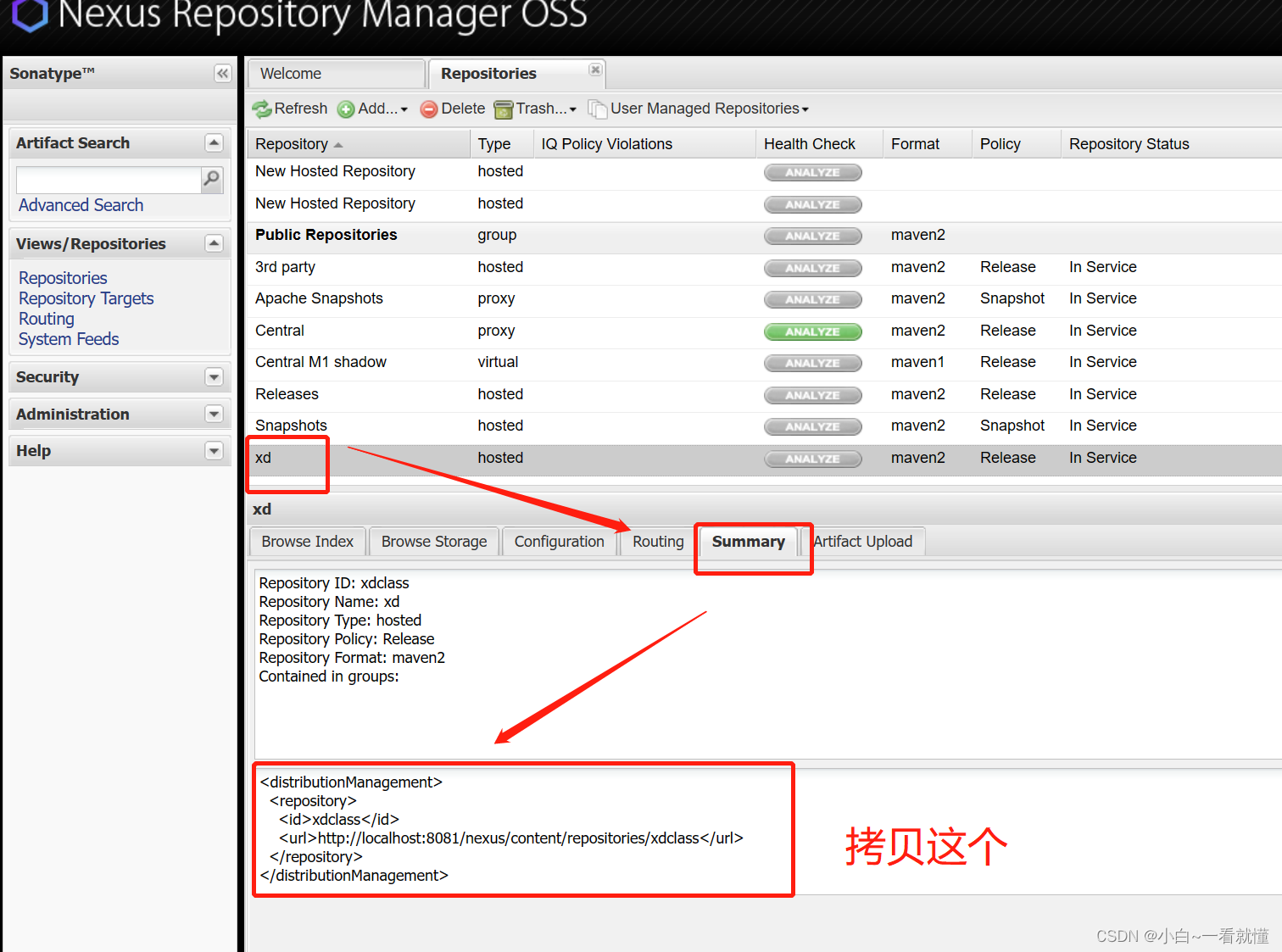1282x952 pixels.
Task: Open the Artifact Upload tab
Action: coord(863,542)
